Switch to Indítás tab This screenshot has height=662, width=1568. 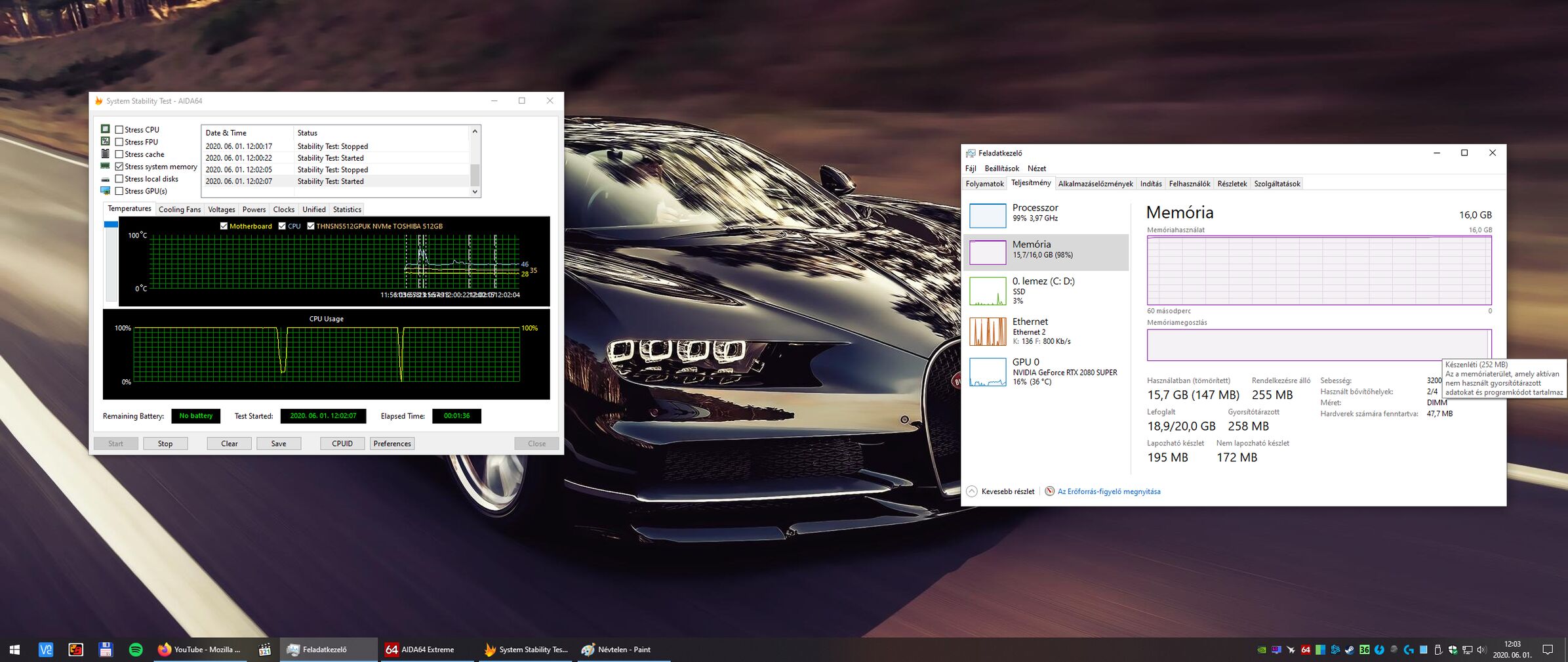(x=1151, y=184)
